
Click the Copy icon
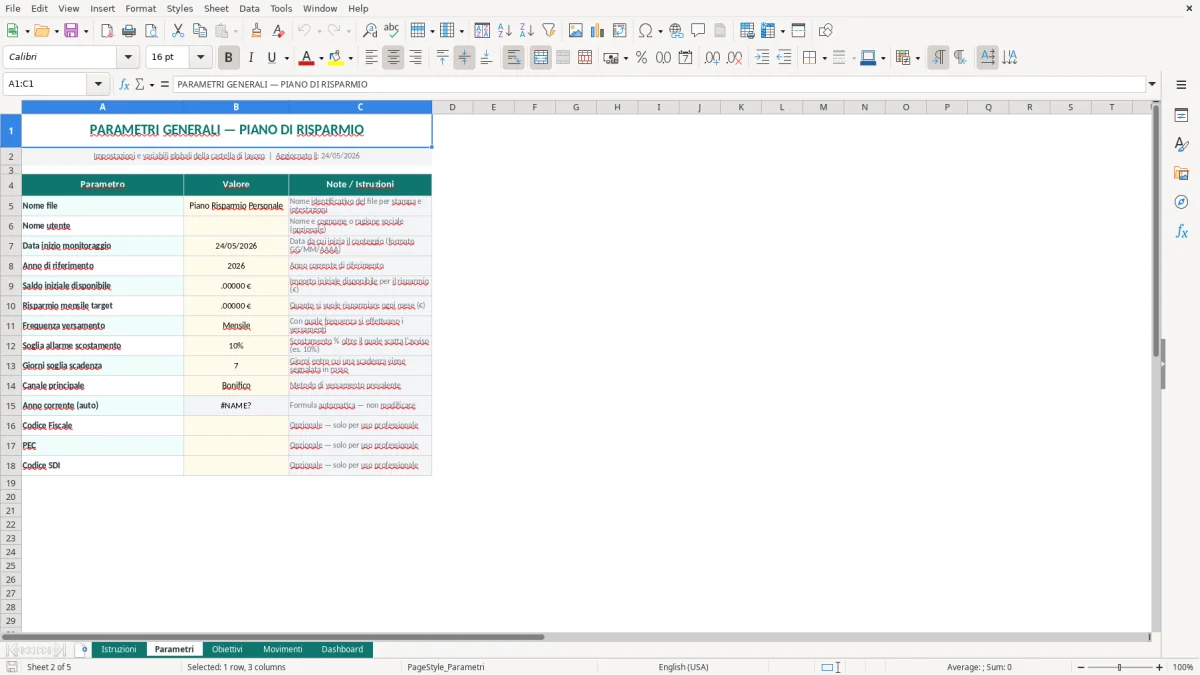point(199,31)
